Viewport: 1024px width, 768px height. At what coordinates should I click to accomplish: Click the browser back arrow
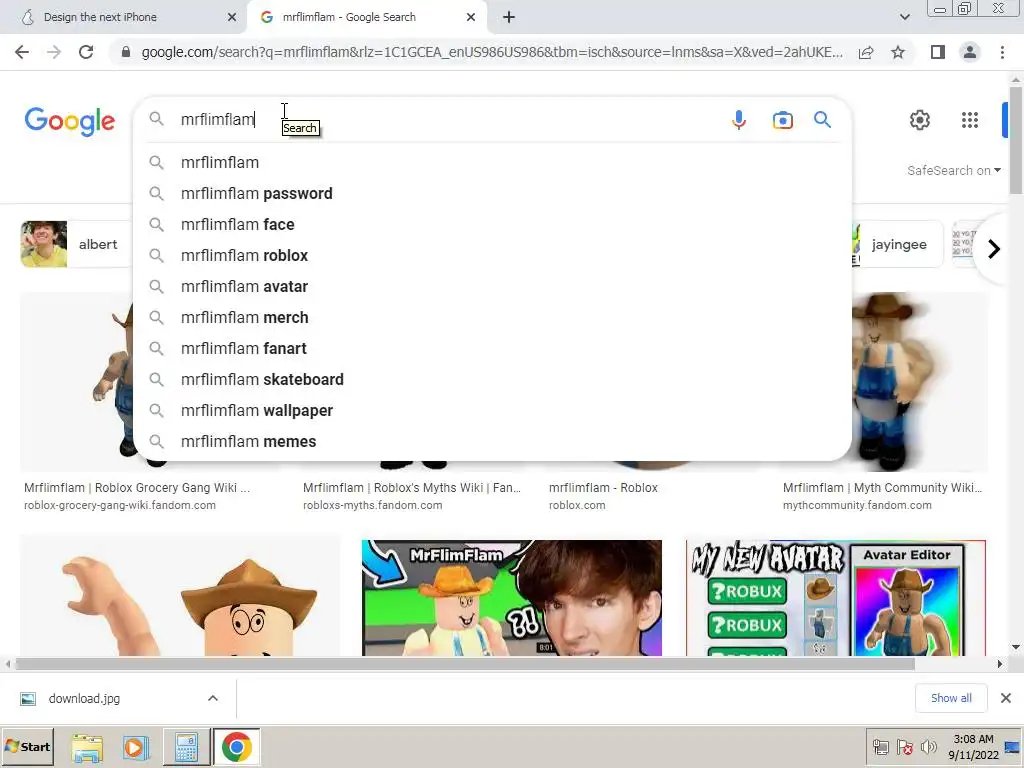(x=22, y=52)
